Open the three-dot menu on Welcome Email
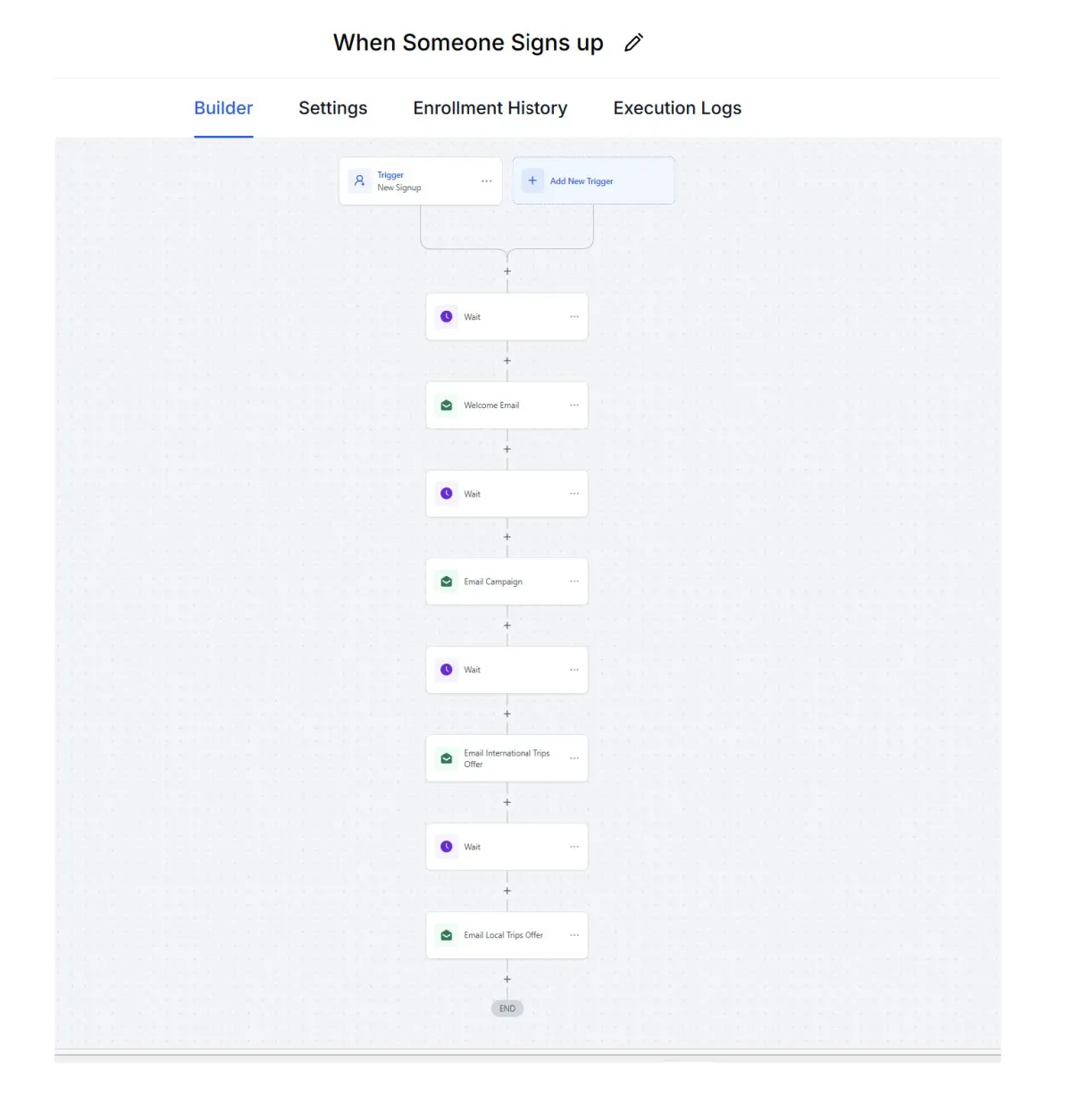This screenshot has height=1120, width=1072. (574, 405)
